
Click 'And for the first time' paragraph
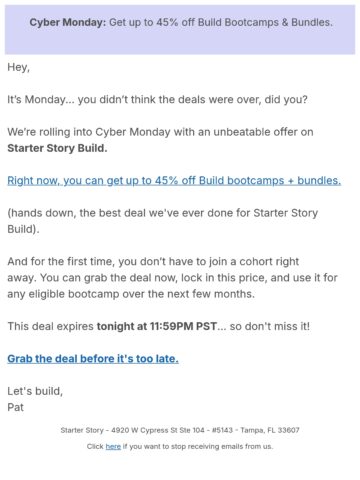click(172, 278)
